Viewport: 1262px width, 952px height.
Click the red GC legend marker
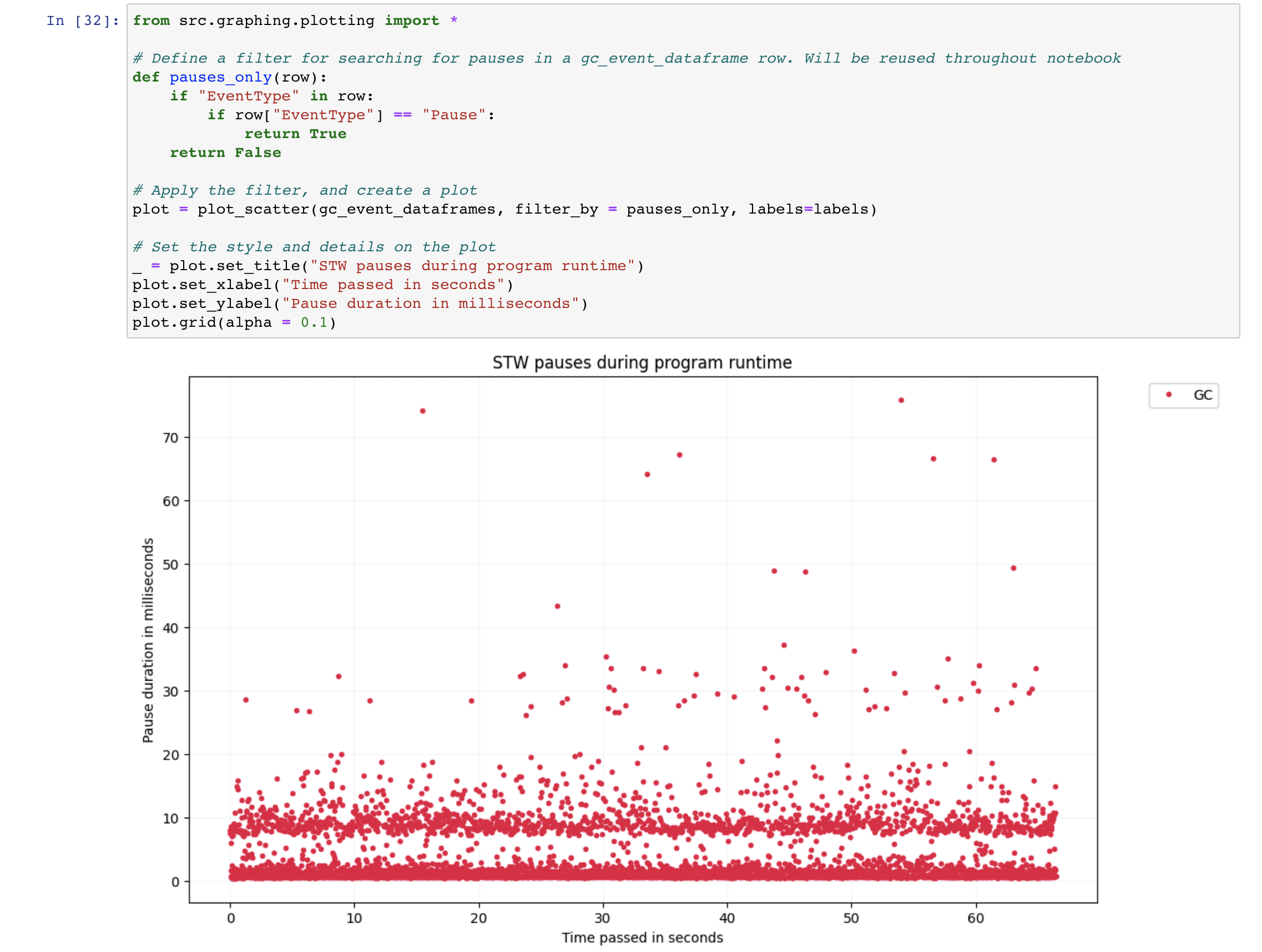coord(1168,394)
